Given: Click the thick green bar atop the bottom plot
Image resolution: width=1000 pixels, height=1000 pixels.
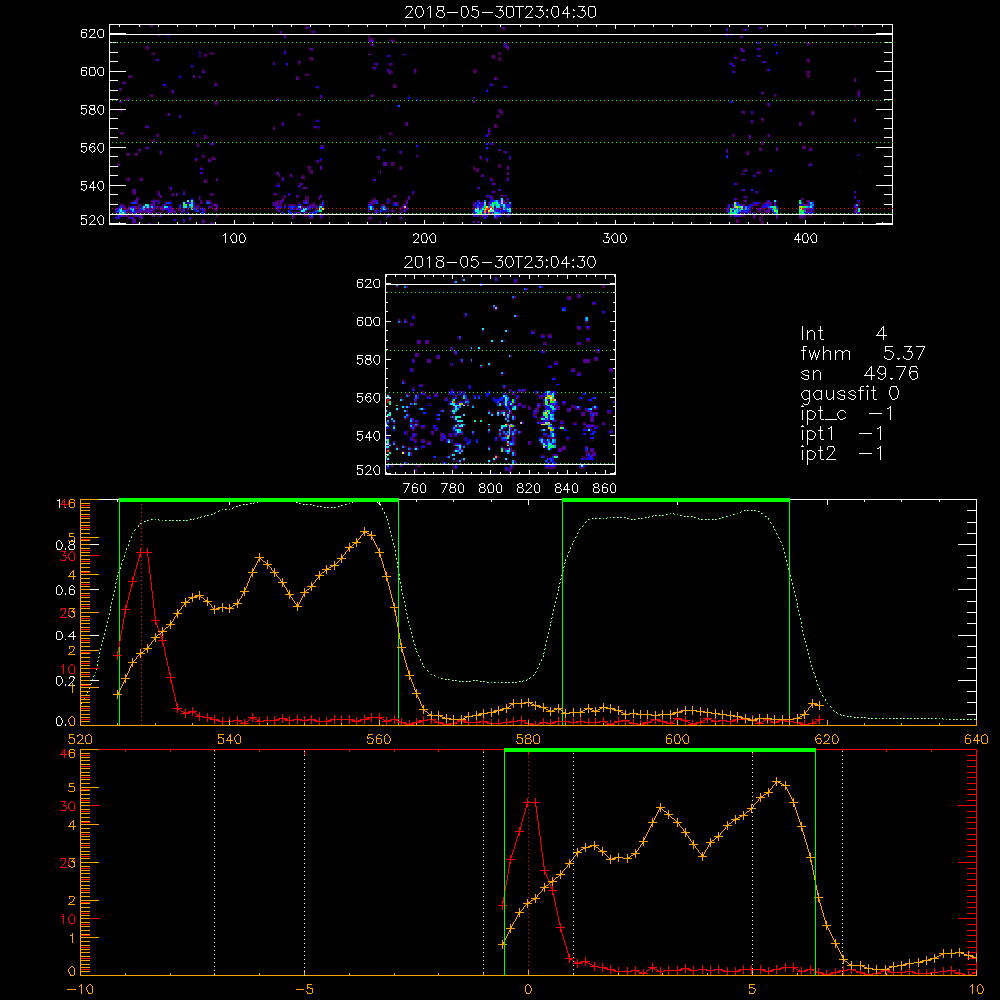Looking at the screenshot, I should [659, 751].
